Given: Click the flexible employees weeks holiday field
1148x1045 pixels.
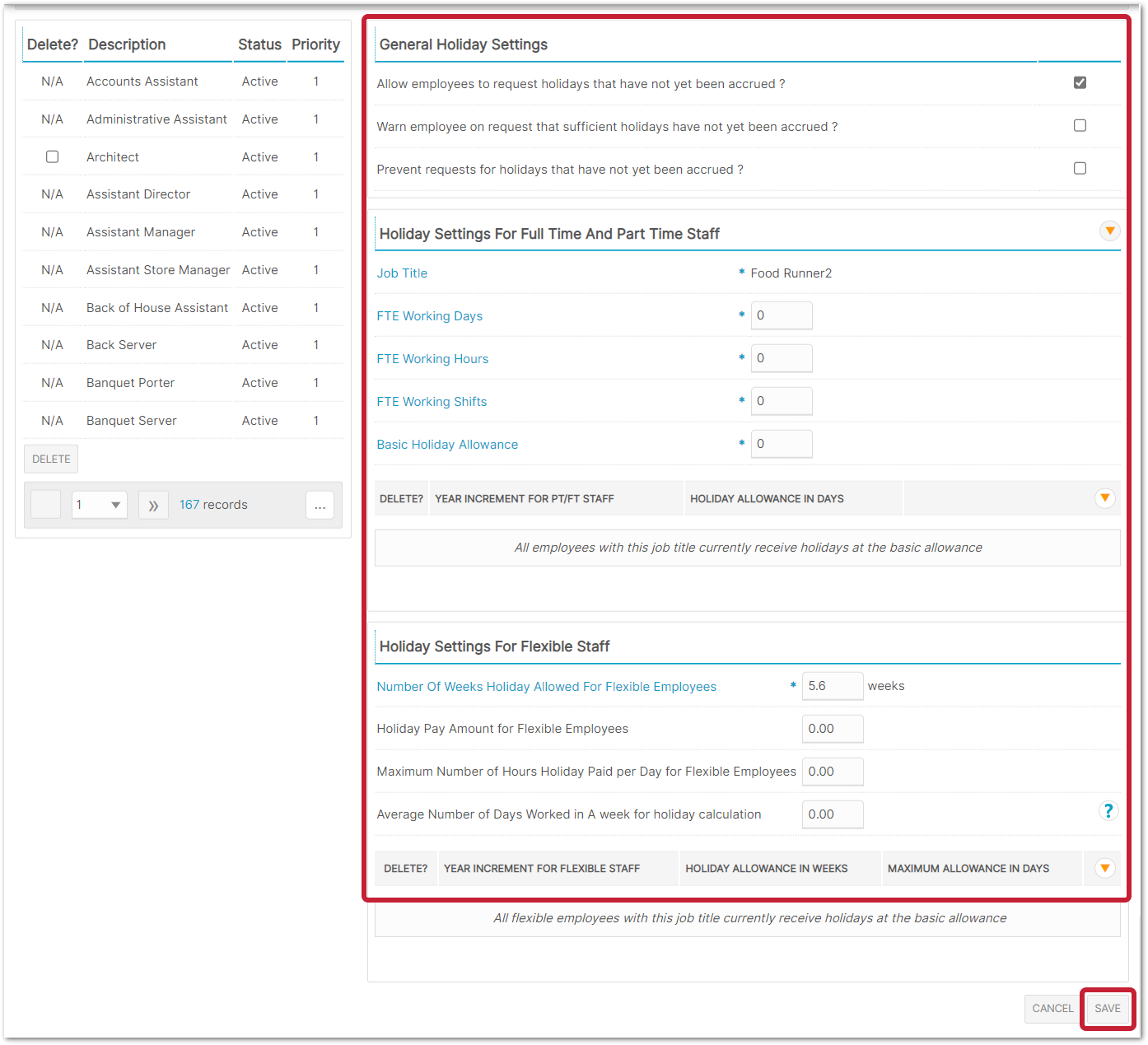Looking at the screenshot, I should click(x=832, y=687).
